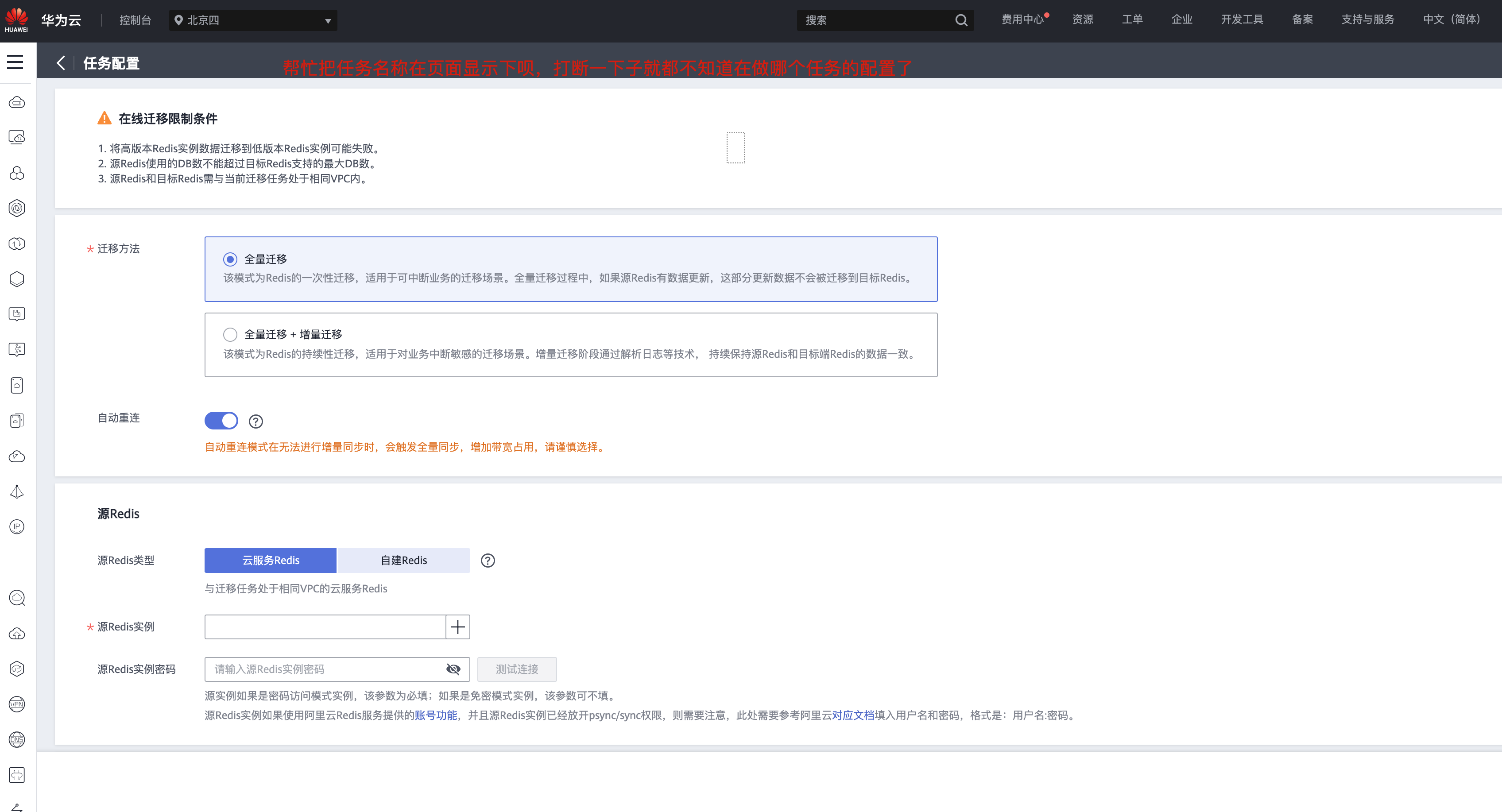The width and height of the screenshot is (1502, 812).
Task: Open the 北京四 region dropdown
Action: click(253, 20)
